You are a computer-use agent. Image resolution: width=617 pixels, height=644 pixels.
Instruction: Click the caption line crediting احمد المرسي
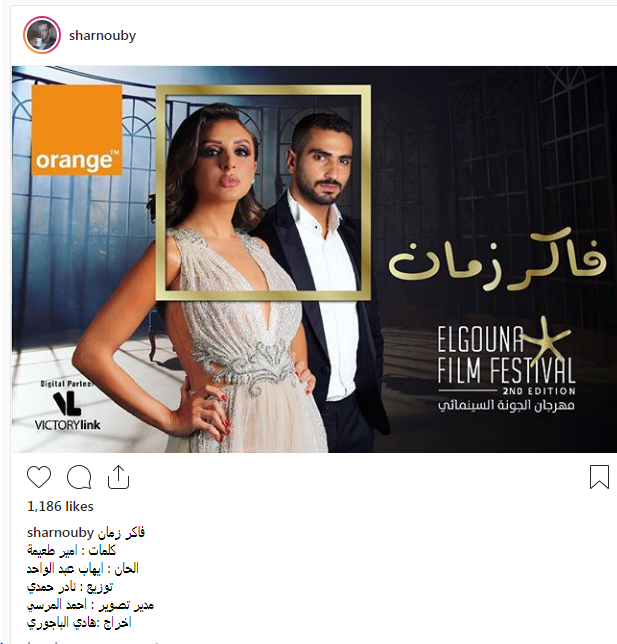(x=90, y=605)
